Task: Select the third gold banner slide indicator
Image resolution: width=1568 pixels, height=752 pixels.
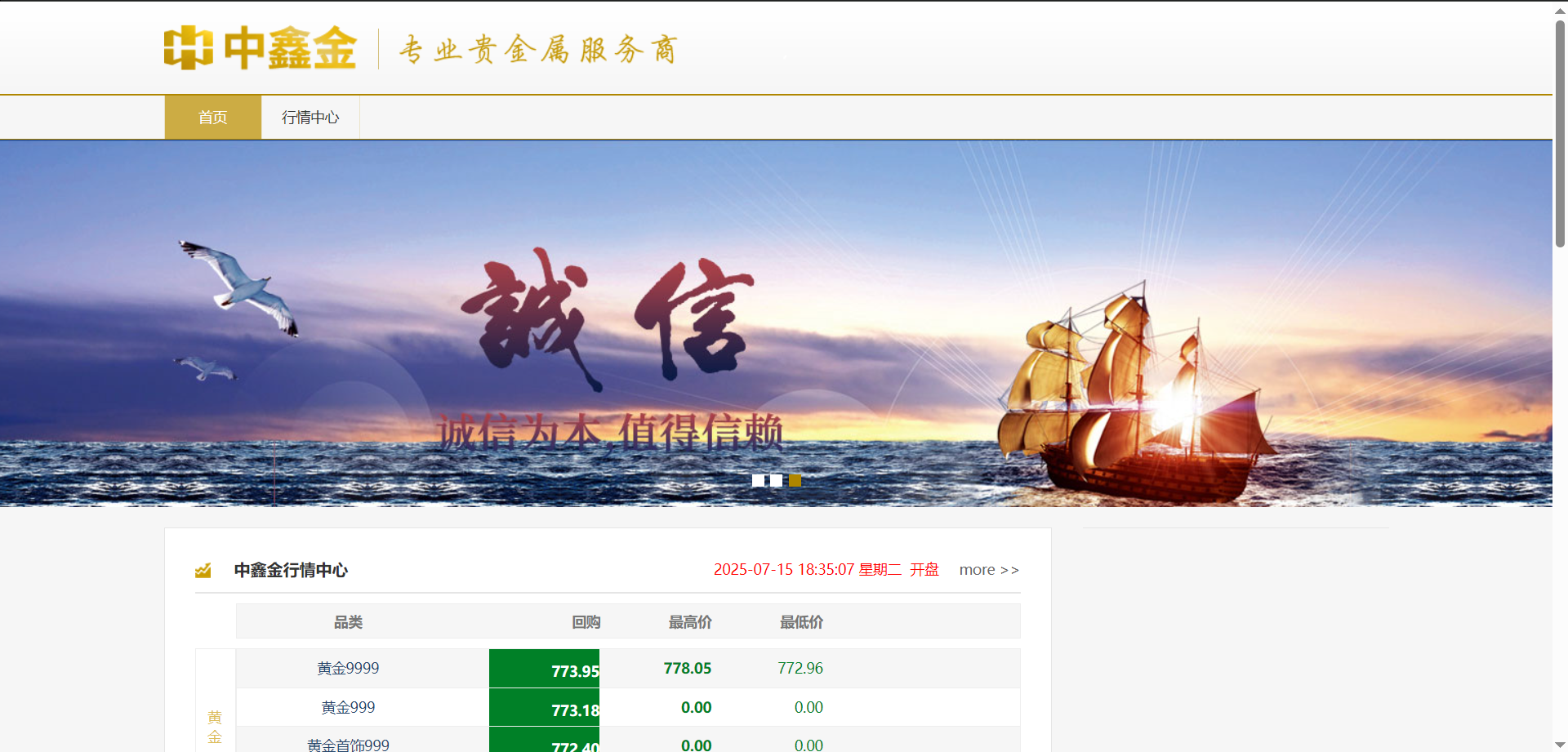Action: coord(795,480)
